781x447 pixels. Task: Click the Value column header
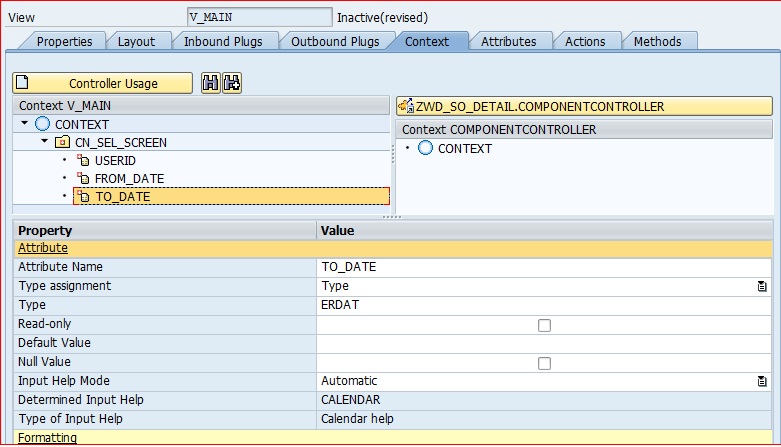(544, 230)
